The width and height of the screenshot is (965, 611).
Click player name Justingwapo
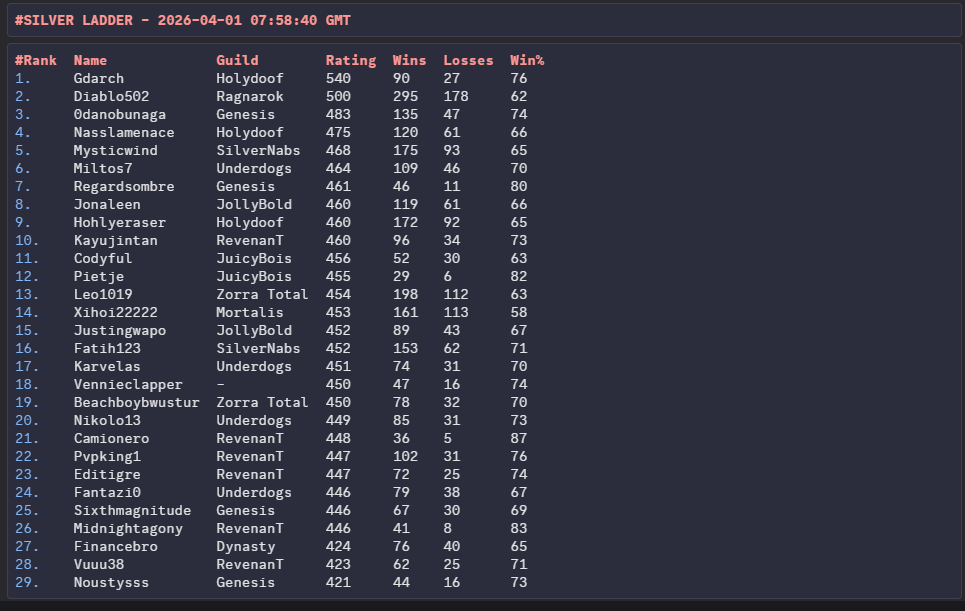119,330
